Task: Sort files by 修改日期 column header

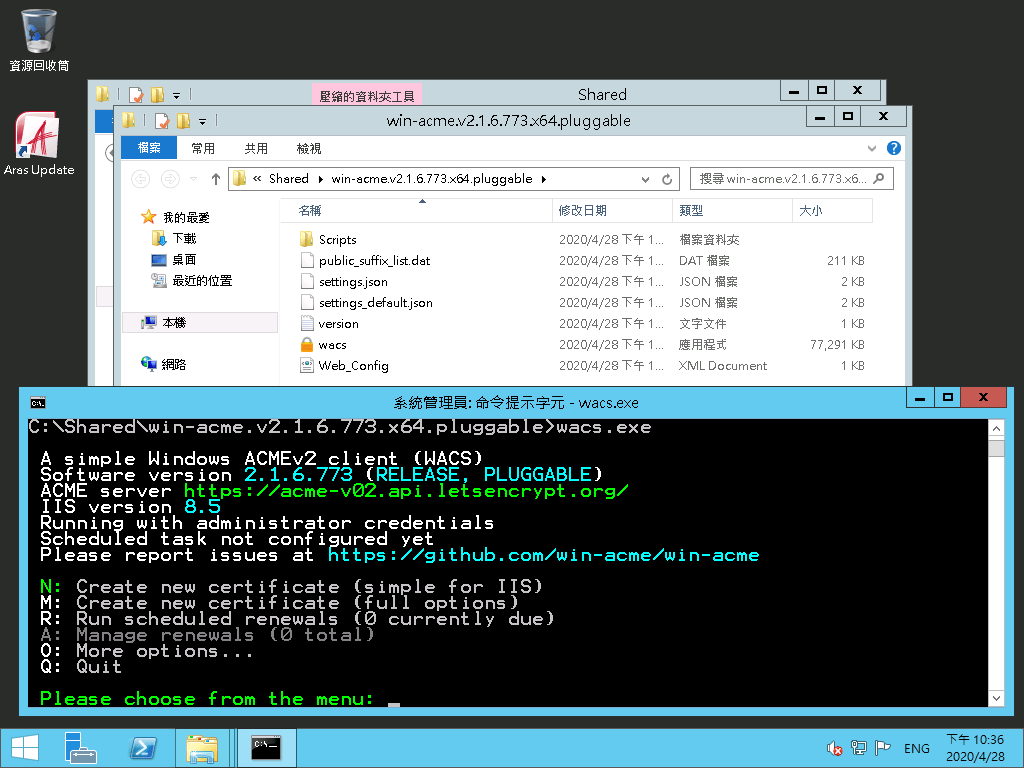Action: (x=583, y=211)
